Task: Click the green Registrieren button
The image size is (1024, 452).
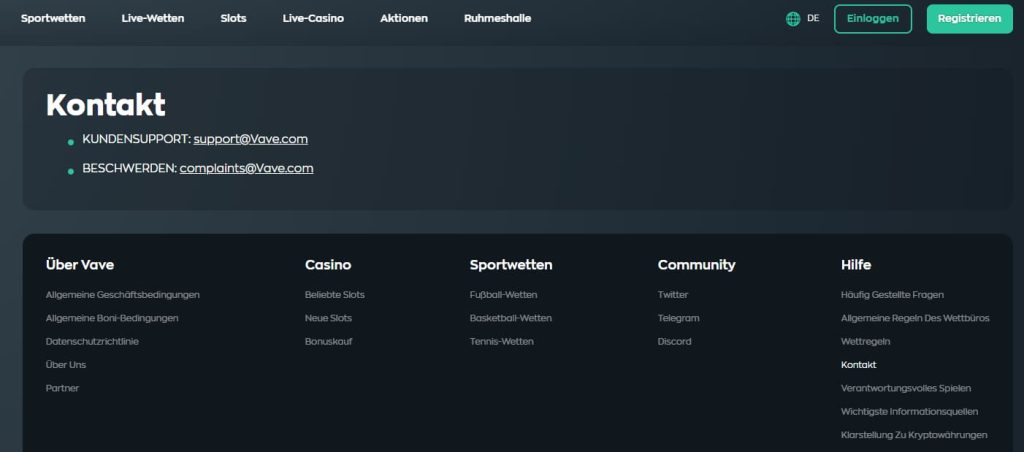Action: tap(969, 19)
